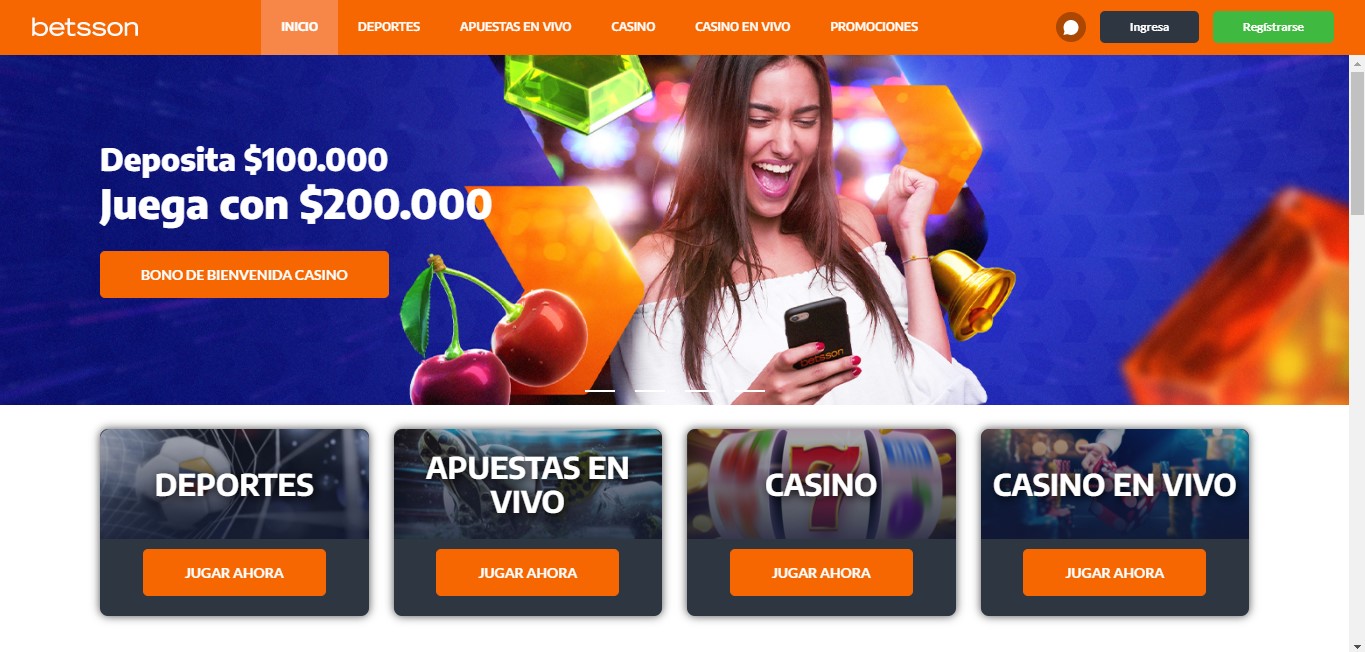The height and width of the screenshot is (652, 1365).
Task: Click the Ingresa login button
Action: tap(1149, 27)
